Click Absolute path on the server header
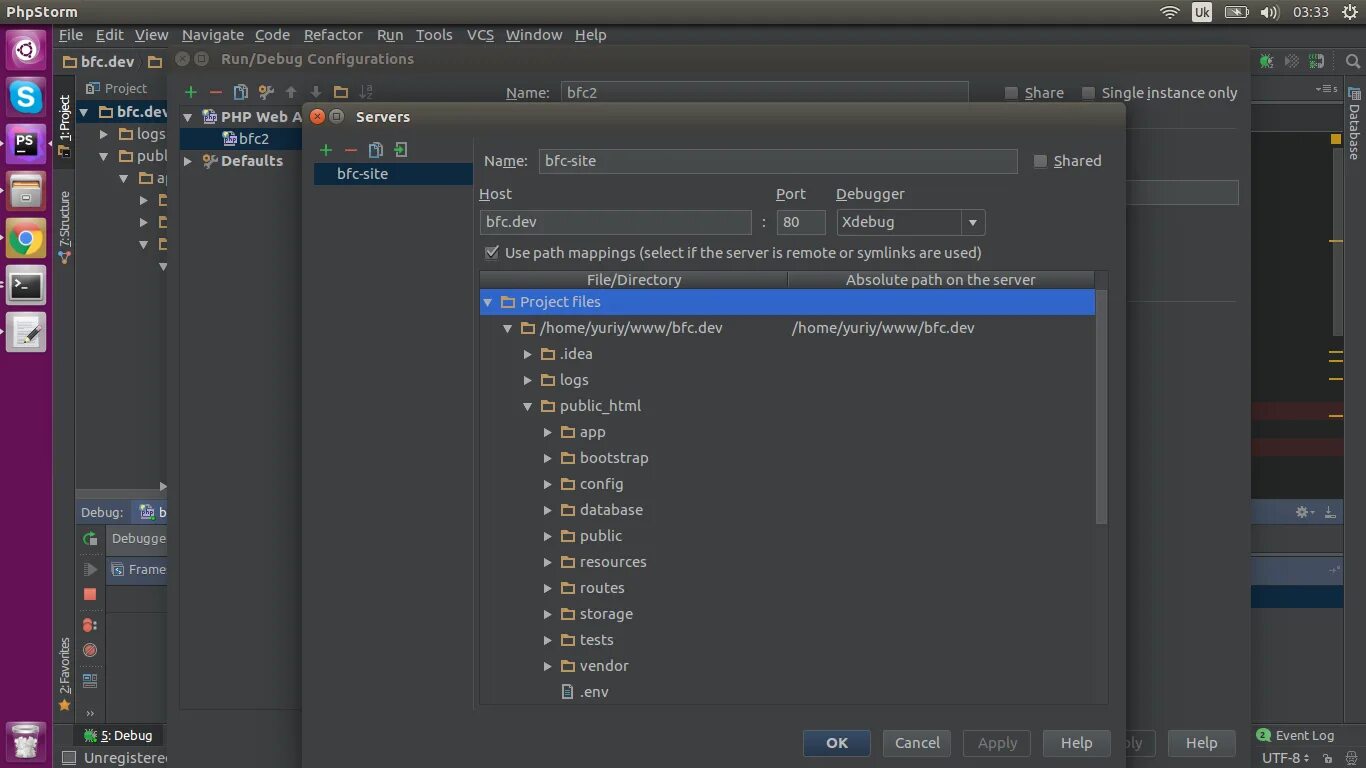Viewport: 1366px width, 768px height. coord(941,280)
